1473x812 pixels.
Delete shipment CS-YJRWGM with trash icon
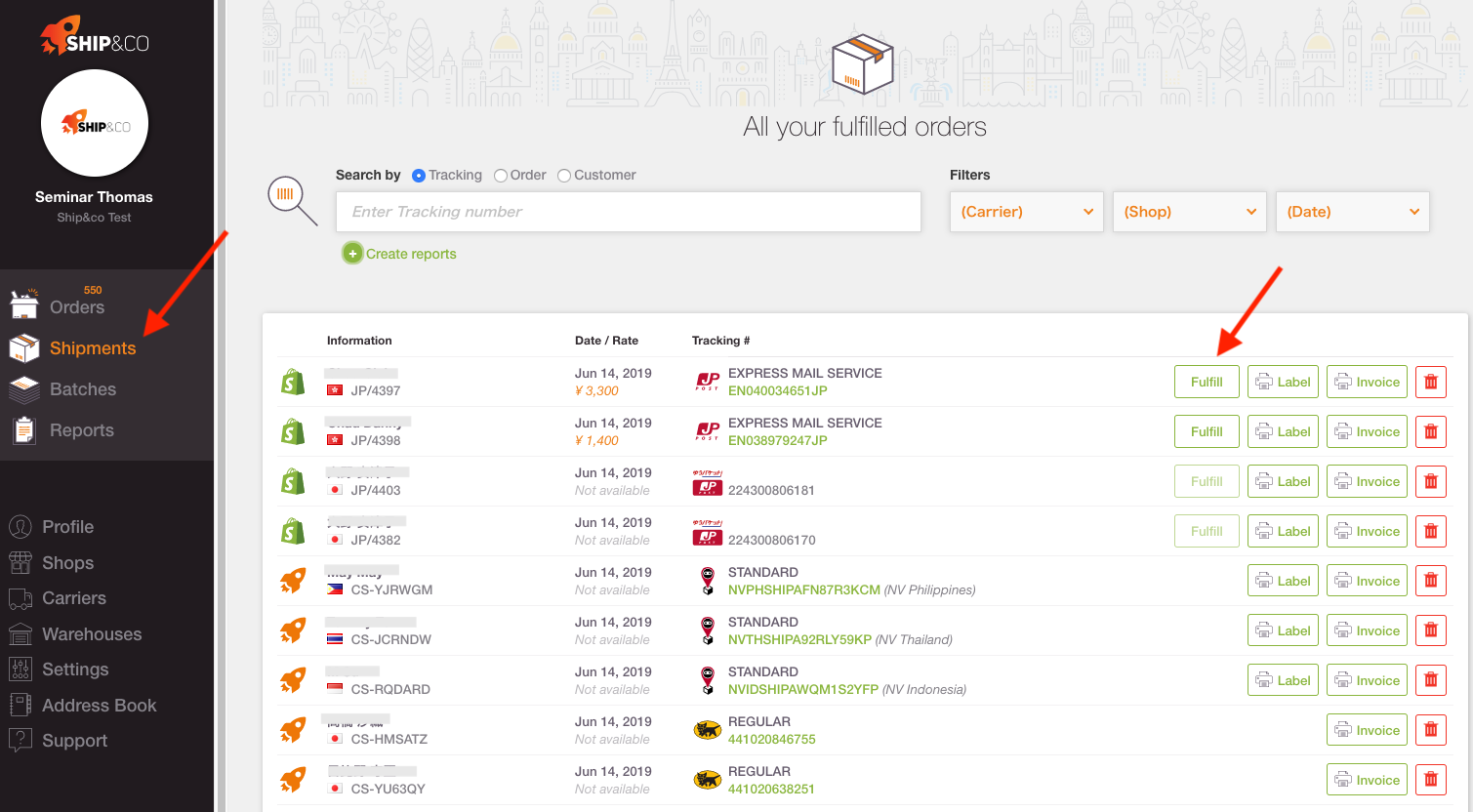pos(1431,581)
